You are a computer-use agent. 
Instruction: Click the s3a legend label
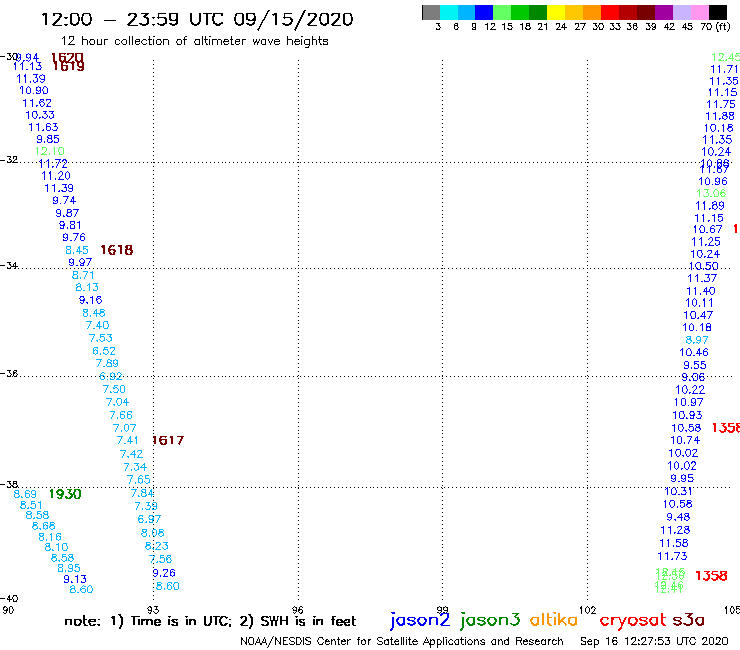tap(688, 620)
